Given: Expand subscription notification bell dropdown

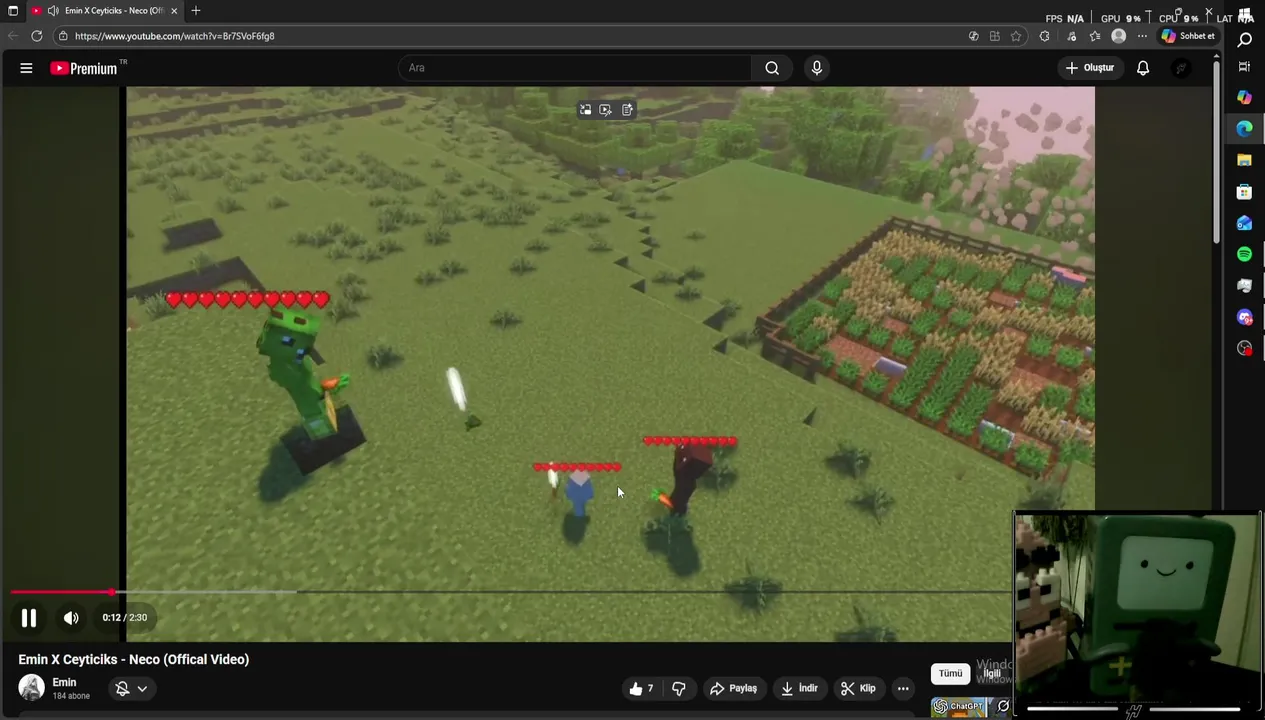Looking at the screenshot, I should tap(131, 688).
